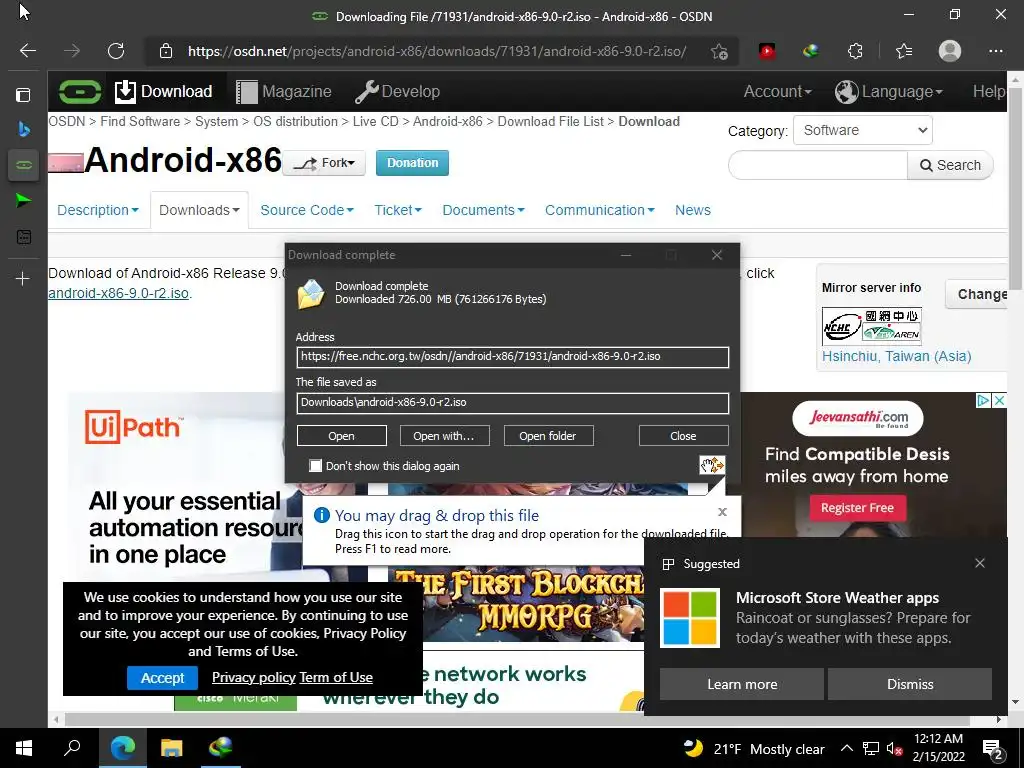Click Learn more on Weather apps notification

pyautogui.click(x=742, y=684)
